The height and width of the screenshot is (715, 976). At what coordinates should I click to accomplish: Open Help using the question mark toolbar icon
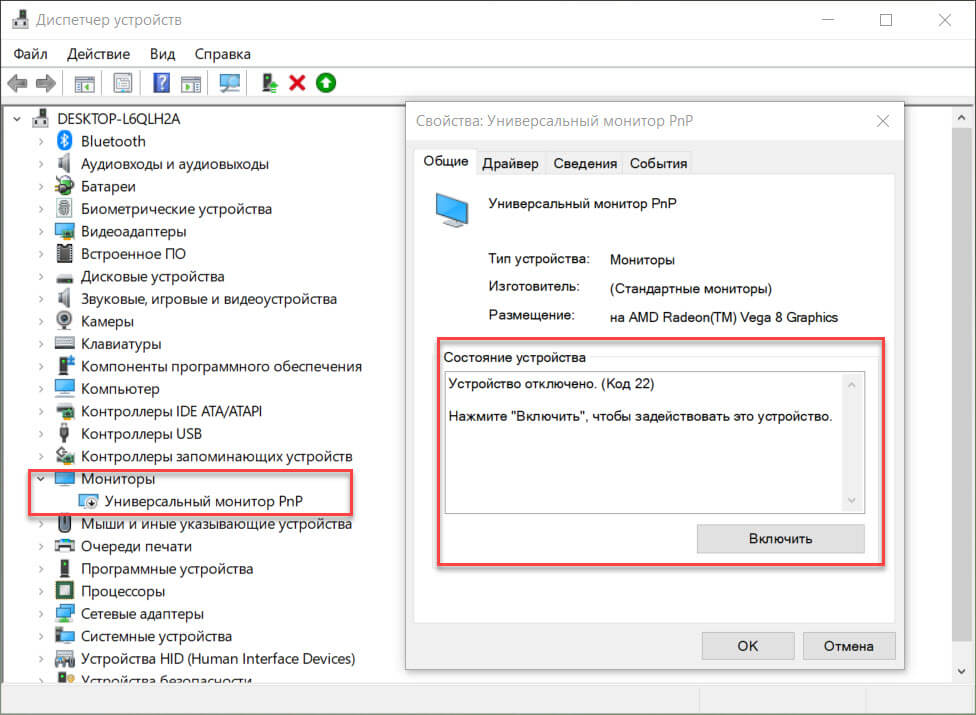point(161,82)
